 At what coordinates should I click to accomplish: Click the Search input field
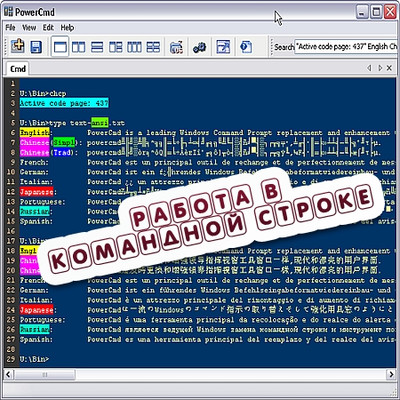pos(347,47)
